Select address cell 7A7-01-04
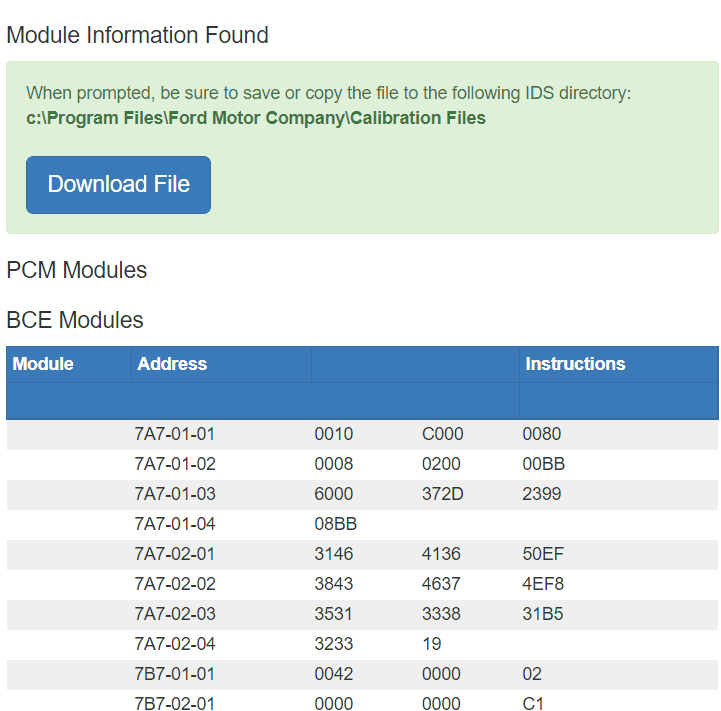Viewport: 721px width, 711px height. point(175,524)
